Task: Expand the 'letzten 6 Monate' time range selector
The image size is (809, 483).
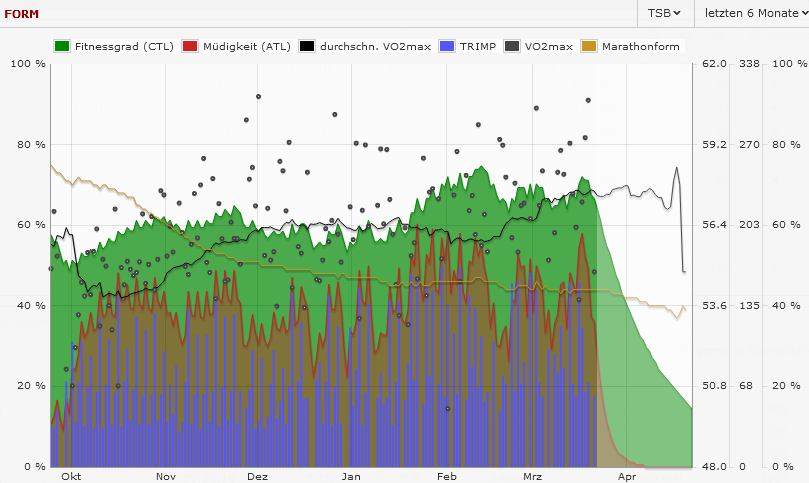Action: point(750,13)
